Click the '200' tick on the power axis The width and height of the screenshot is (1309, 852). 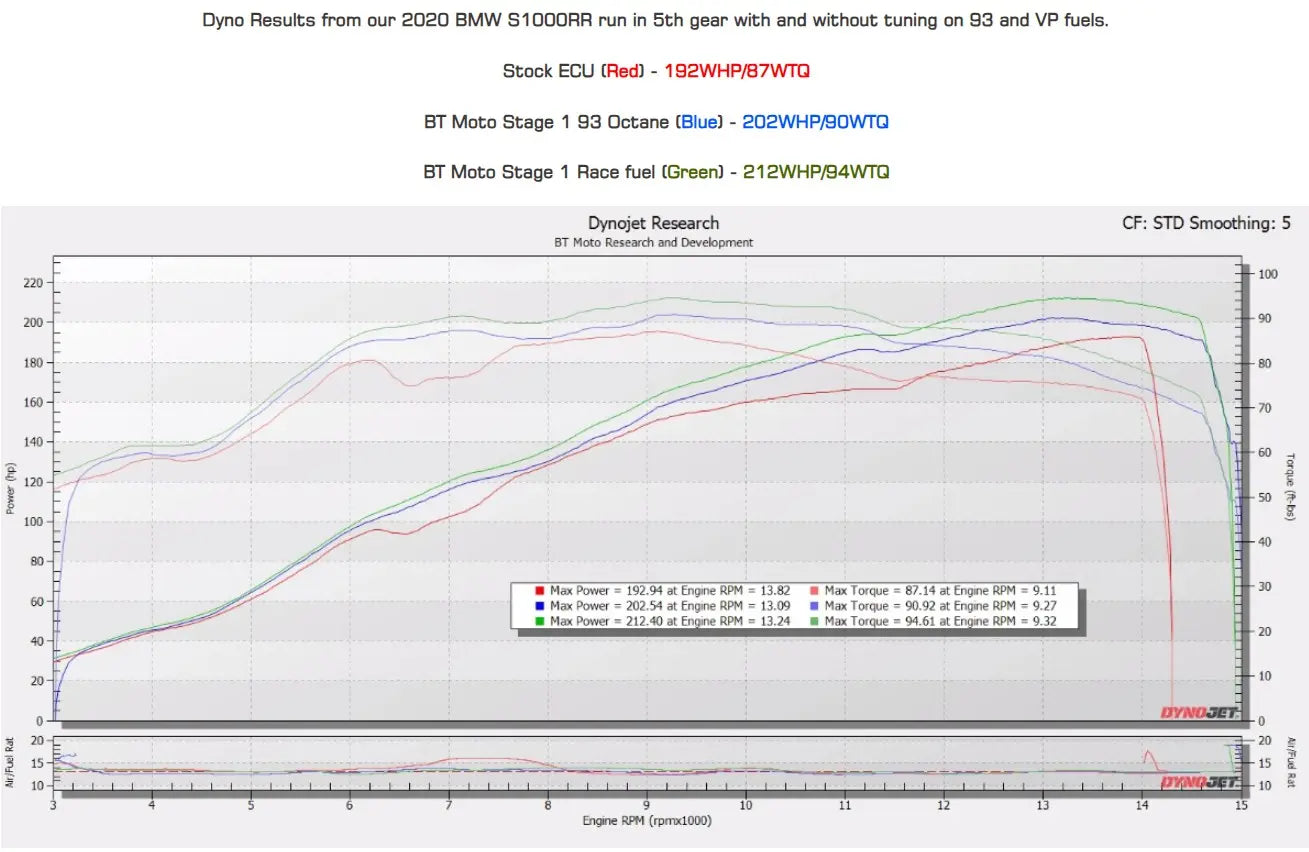tap(33, 323)
